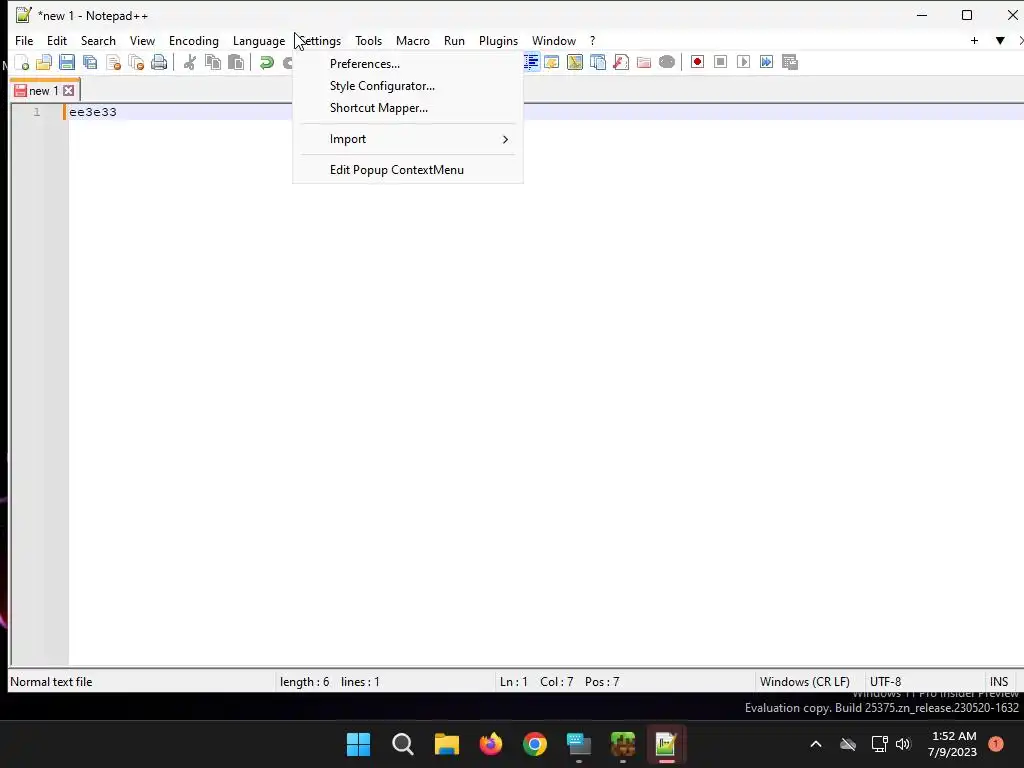This screenshot has width=1024, height=768.
Task: Launch Firefox from the taskbar
Action: 490,744
